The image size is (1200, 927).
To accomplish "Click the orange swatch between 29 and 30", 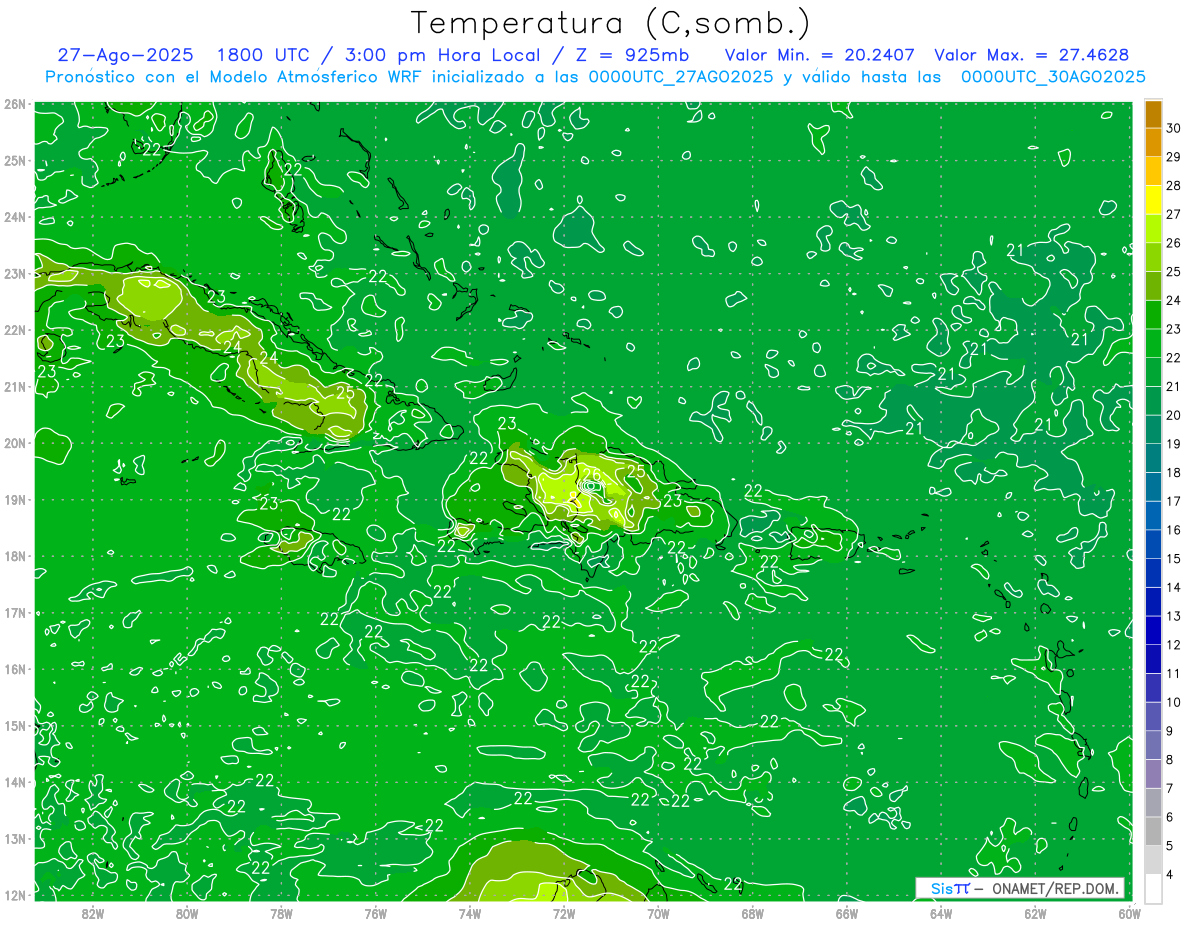I will 1153,142.
